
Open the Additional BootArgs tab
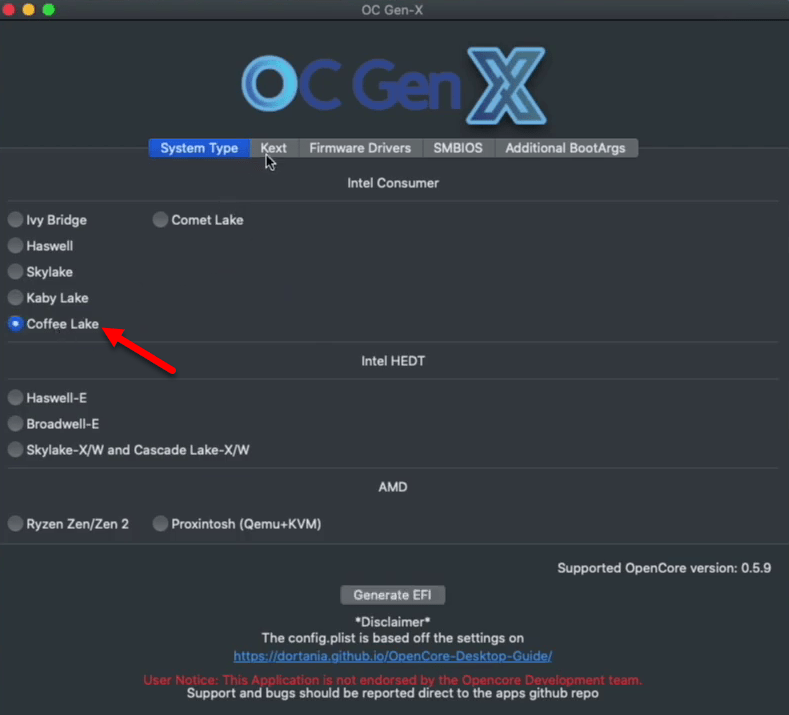[x=566, y=148]
